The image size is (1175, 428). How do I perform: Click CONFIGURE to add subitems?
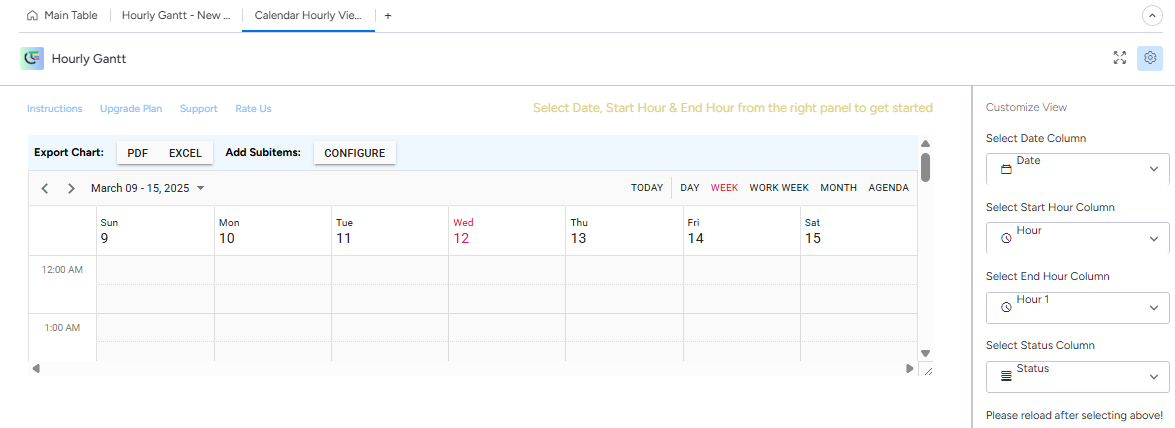pyautogui.click(x=354, y=153)
